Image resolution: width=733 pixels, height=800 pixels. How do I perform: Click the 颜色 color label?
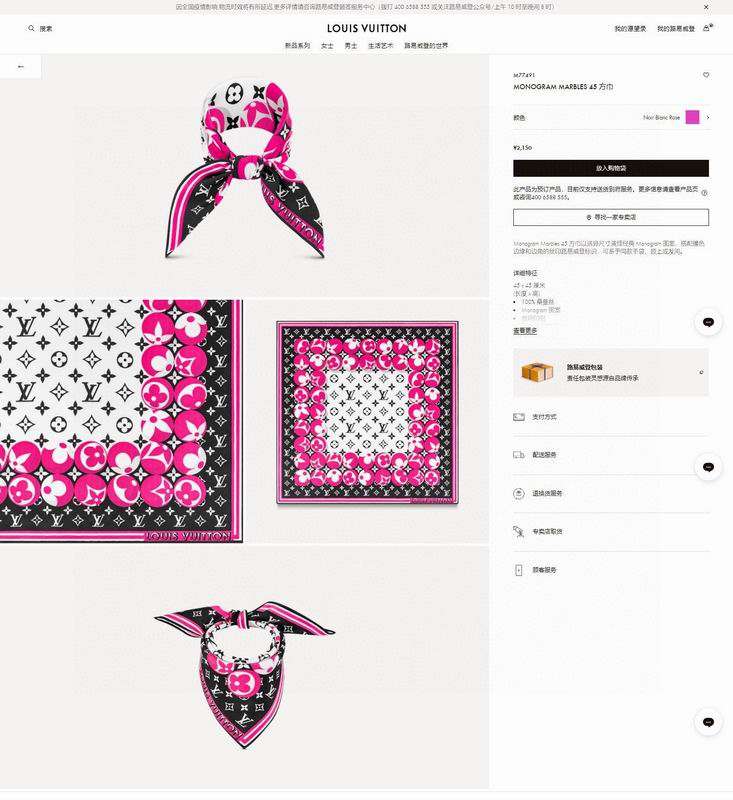(x=519, y=117)
